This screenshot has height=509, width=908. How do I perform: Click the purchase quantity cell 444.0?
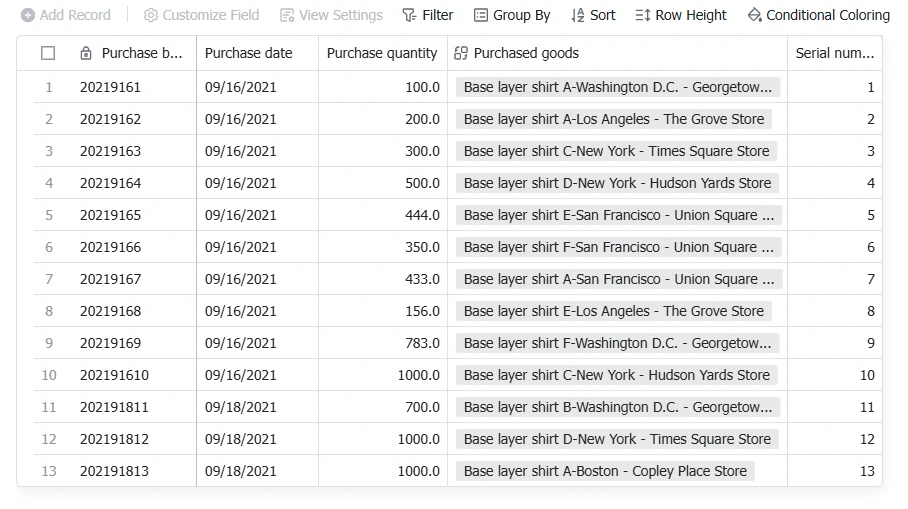(x=383, y=215)
